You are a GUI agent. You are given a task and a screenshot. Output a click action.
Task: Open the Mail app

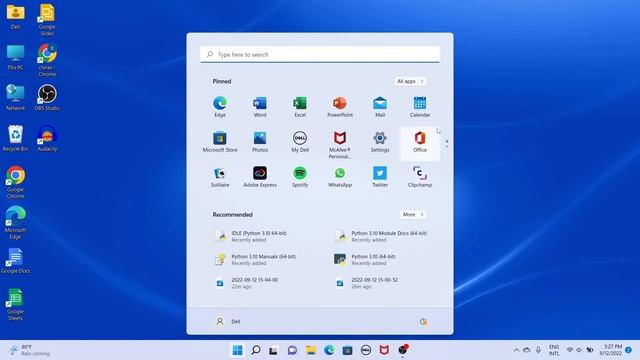tap(380, 107)
